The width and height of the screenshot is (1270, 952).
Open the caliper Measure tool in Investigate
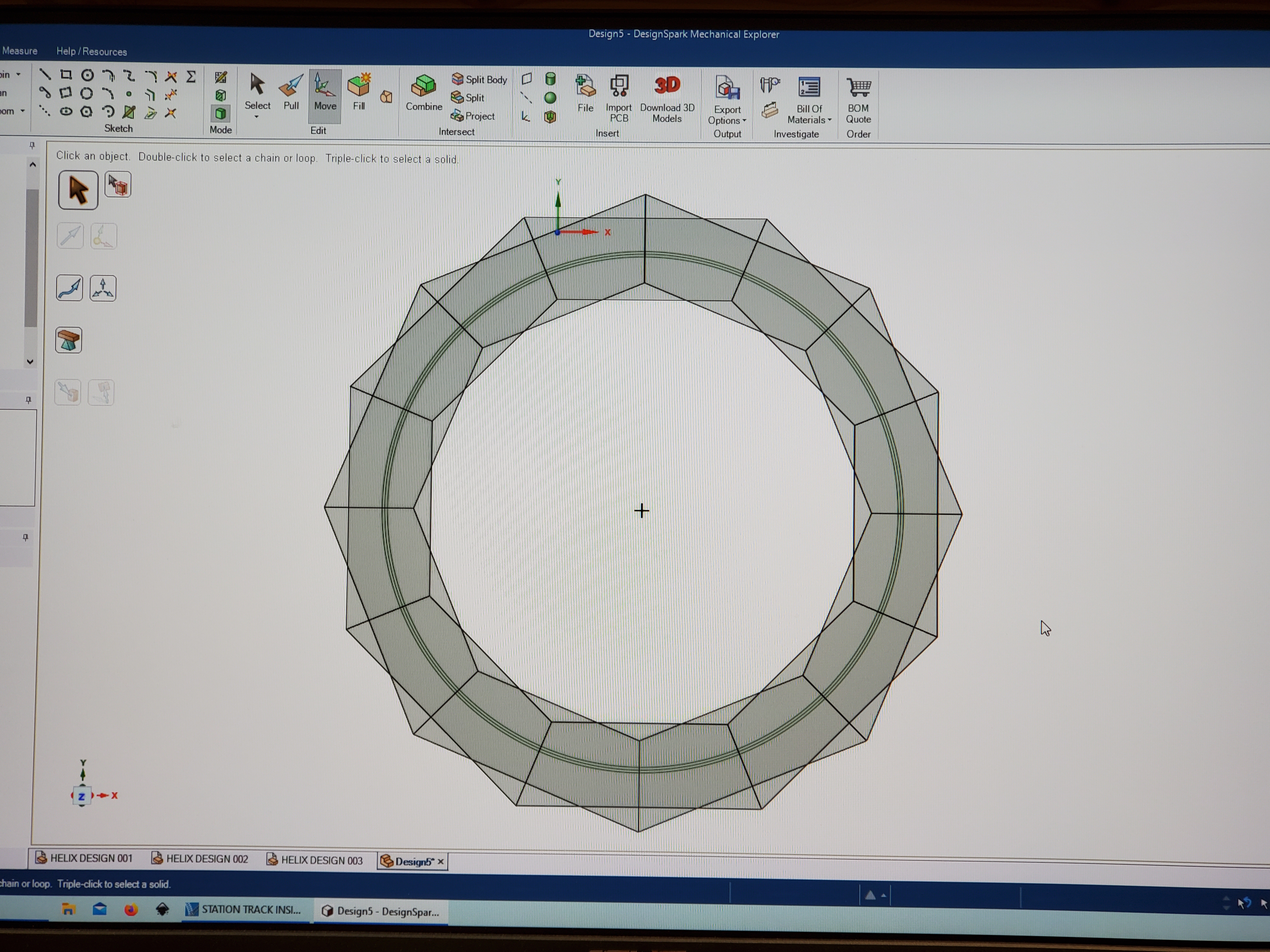point(770,86)
